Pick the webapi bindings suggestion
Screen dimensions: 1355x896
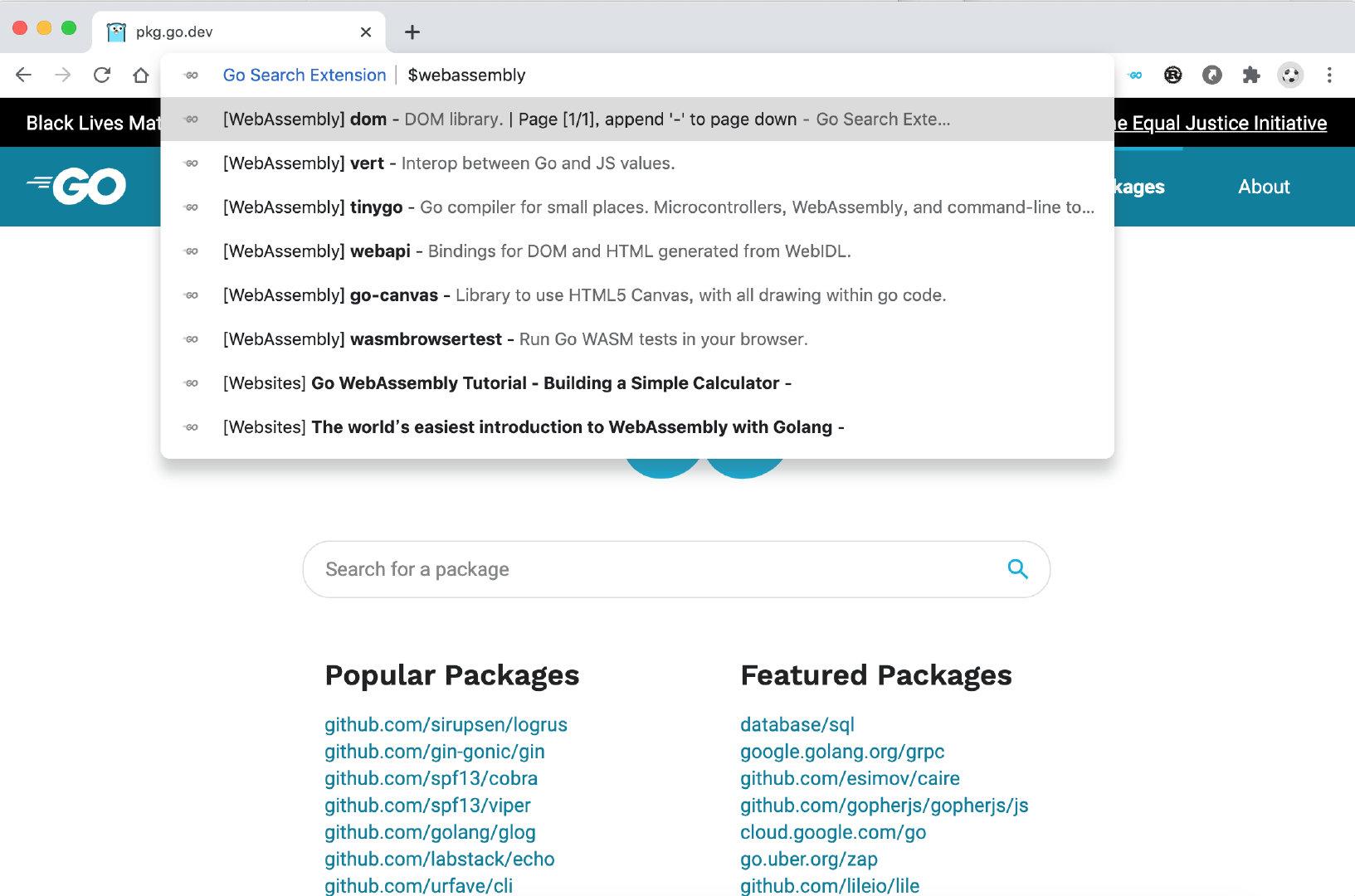click(x=637, y=251)
